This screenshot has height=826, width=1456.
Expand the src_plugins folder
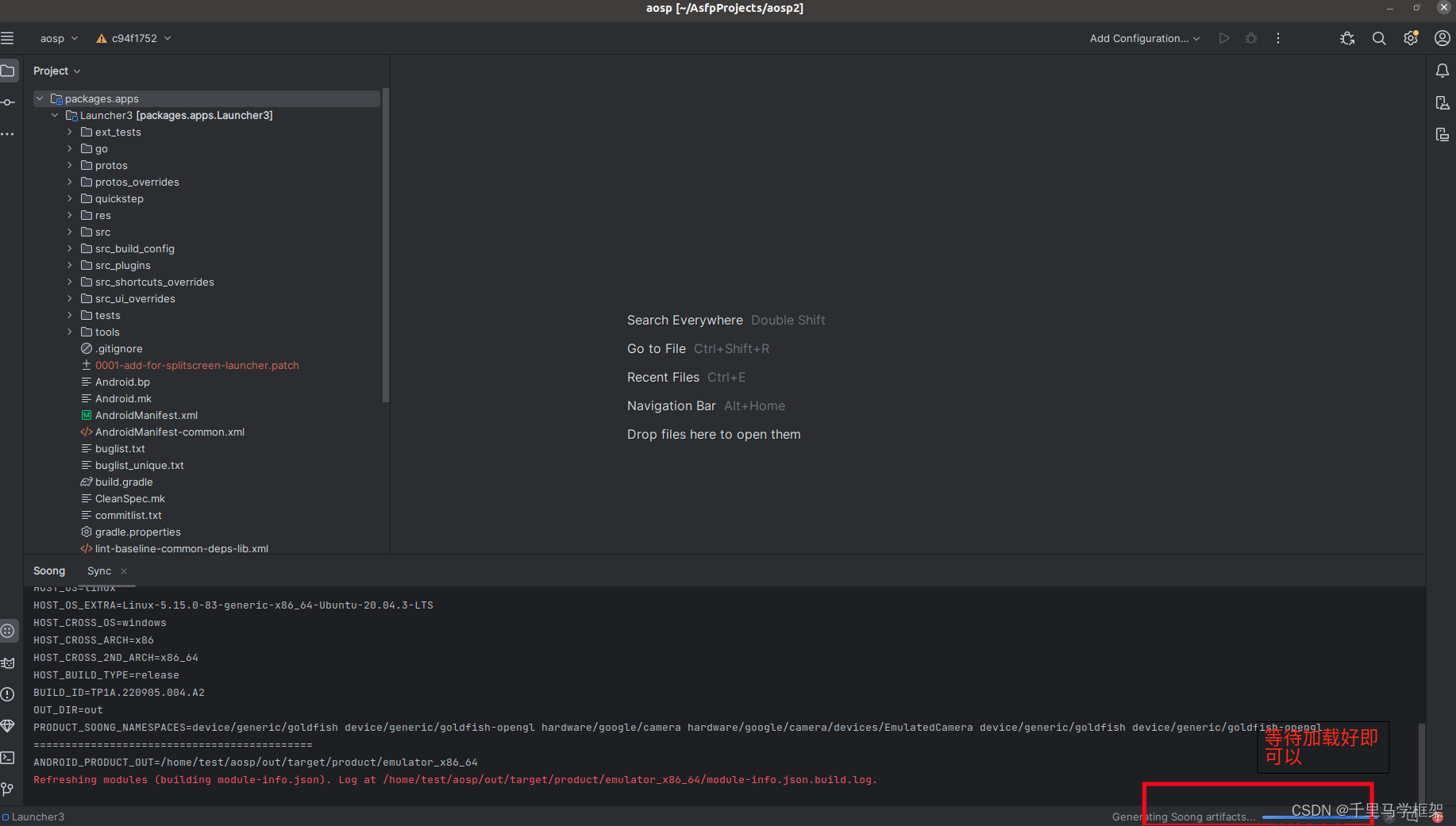[x=70, y=265]
